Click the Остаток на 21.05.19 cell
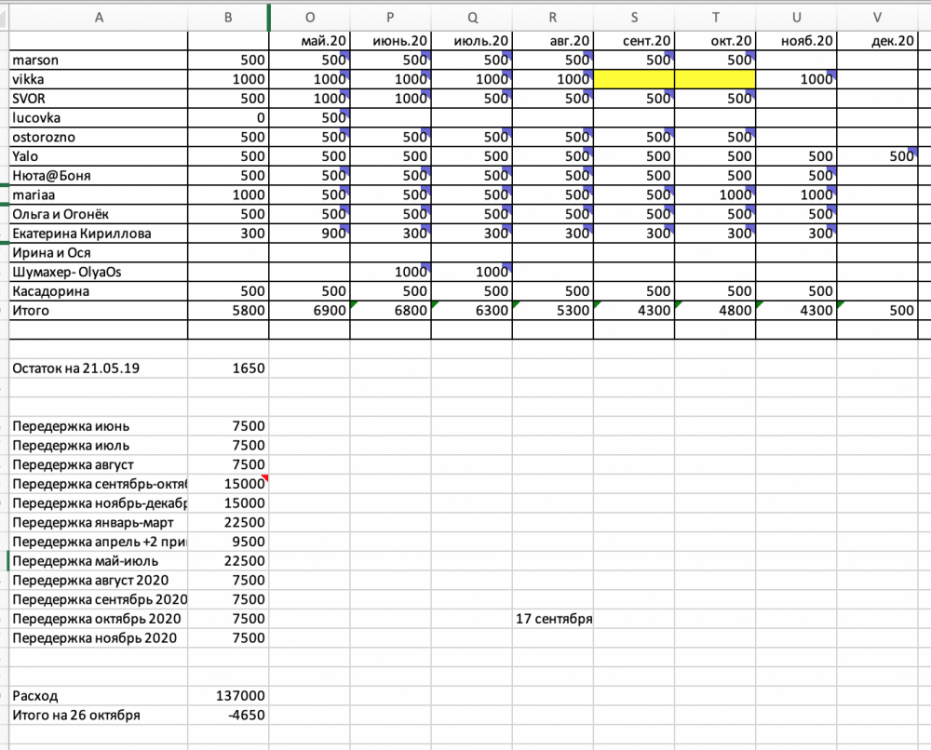931x750 pixels. click(x=98, y=368)
